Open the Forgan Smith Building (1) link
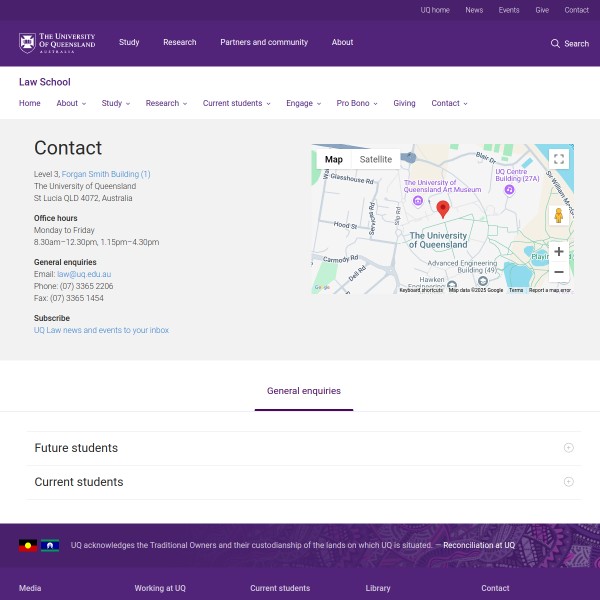Viewport: 600px width, 600px height. (106, 174)
